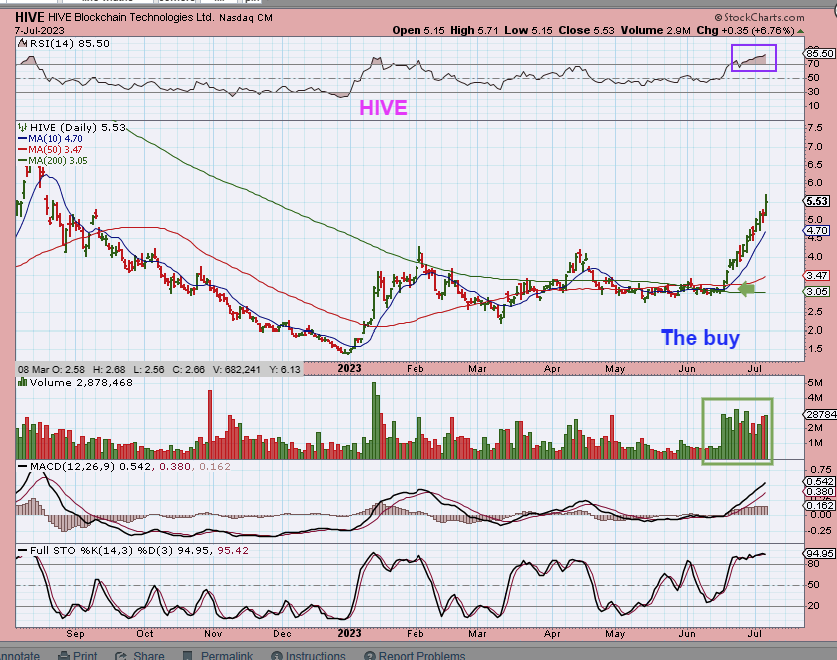The image size is (837, 660).
Task: Click the Sep label on the bottom axis
Action: coord(75,634)
